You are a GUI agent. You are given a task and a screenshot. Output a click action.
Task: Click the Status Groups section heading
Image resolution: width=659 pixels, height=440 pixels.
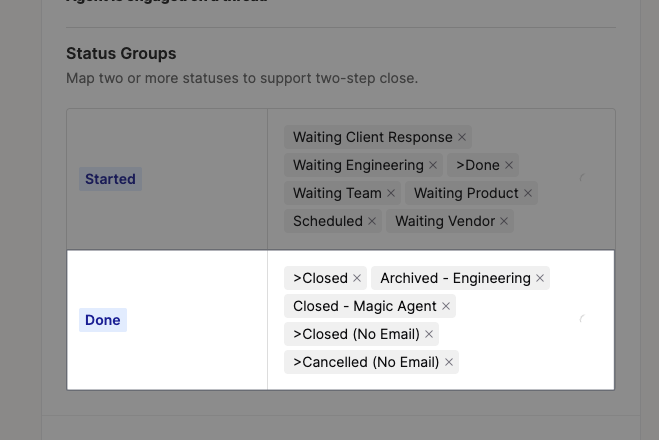pyautogui.click(x=121, y=54)
